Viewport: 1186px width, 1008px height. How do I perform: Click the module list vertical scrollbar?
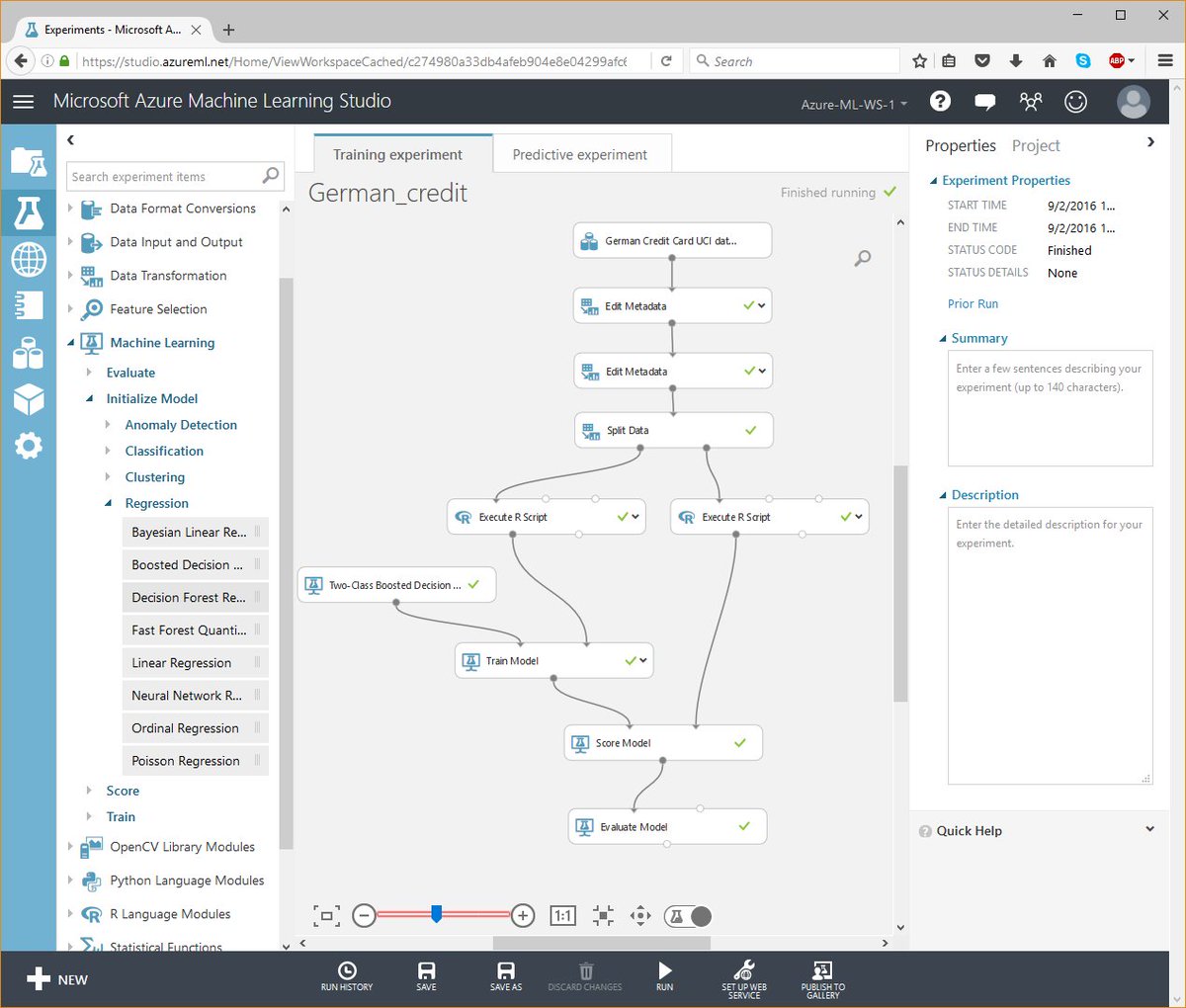[x=287, y=563]
